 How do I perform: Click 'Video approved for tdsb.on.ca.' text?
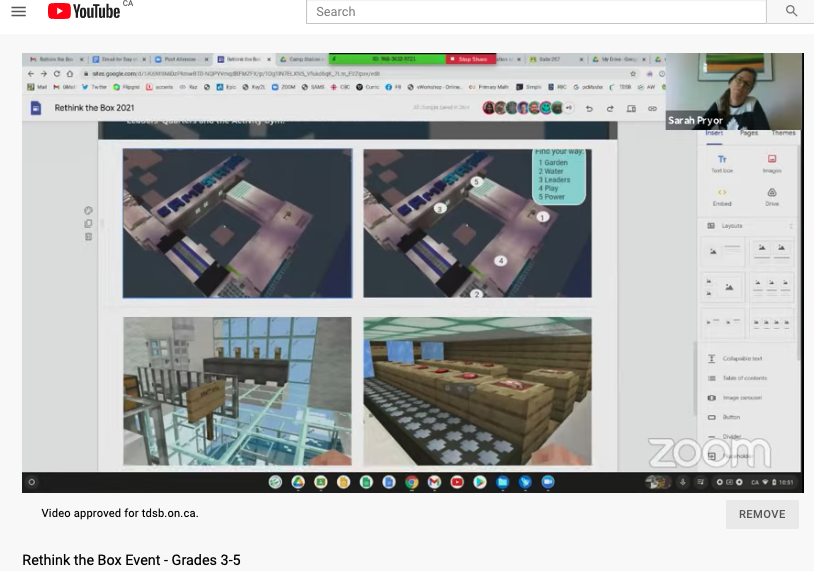(120, 513)
